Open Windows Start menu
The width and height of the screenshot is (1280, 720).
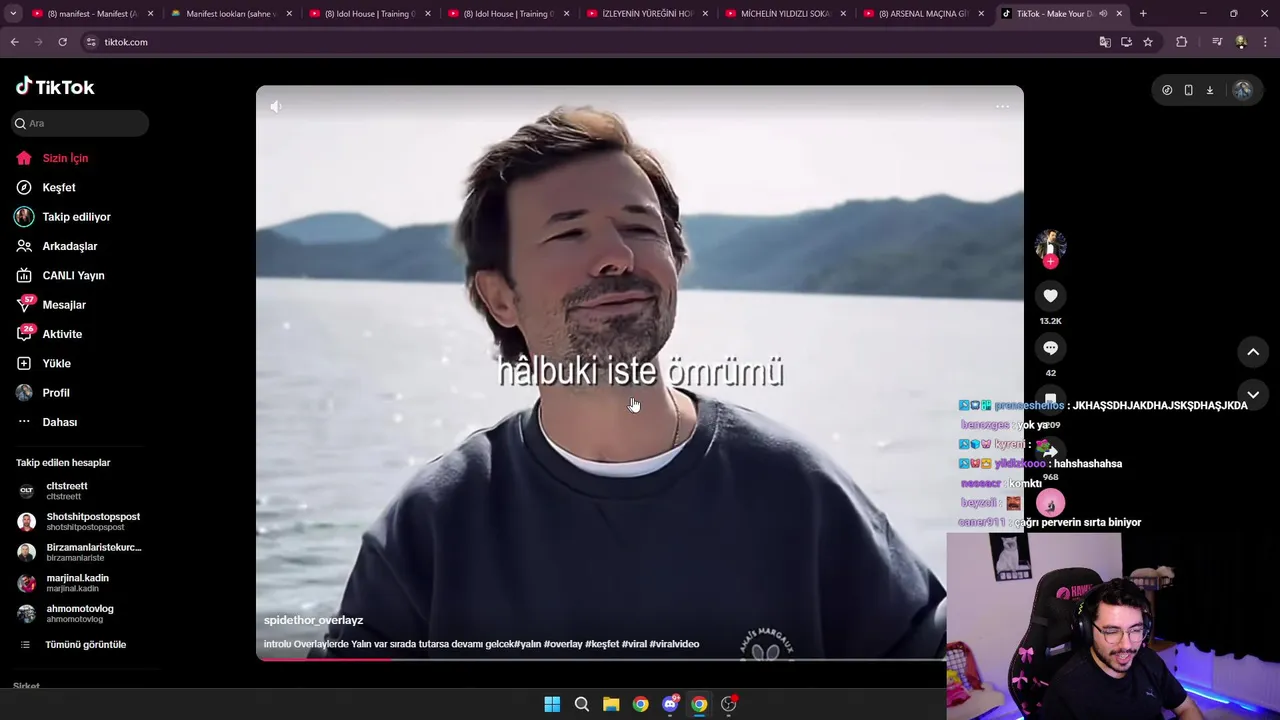pos(552,704)
